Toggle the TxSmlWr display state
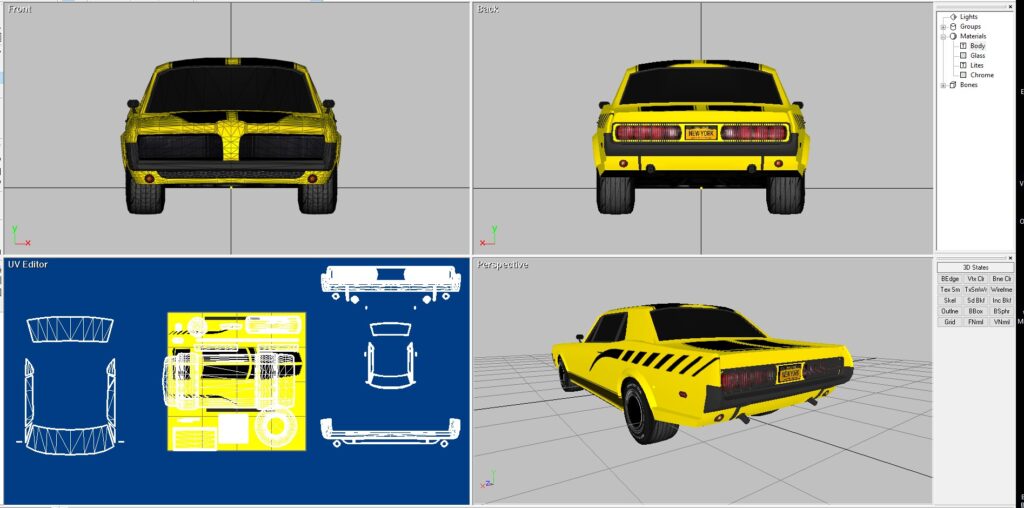Image resolution: width=1024 pixels, height=508 pixels. point(976,290)
